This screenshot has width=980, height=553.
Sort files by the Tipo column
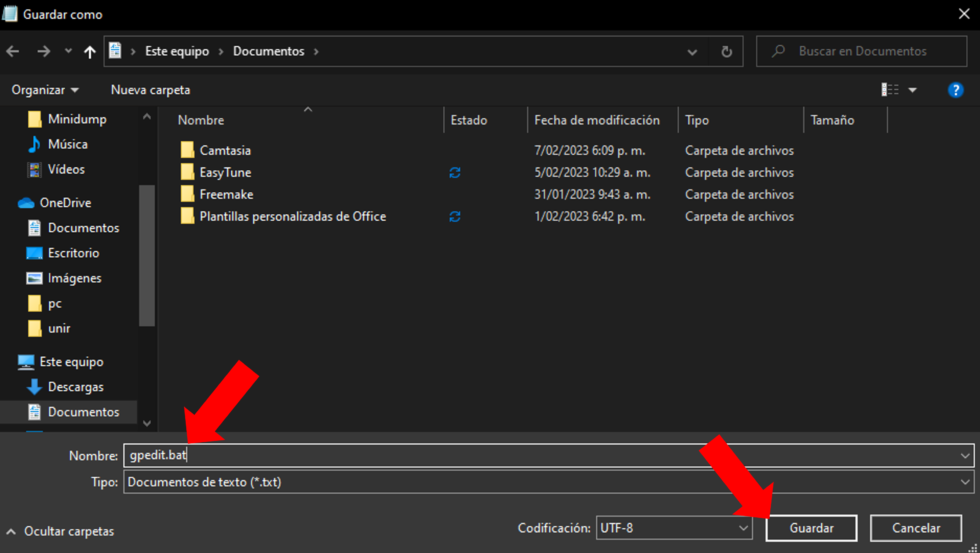point(697,120)
